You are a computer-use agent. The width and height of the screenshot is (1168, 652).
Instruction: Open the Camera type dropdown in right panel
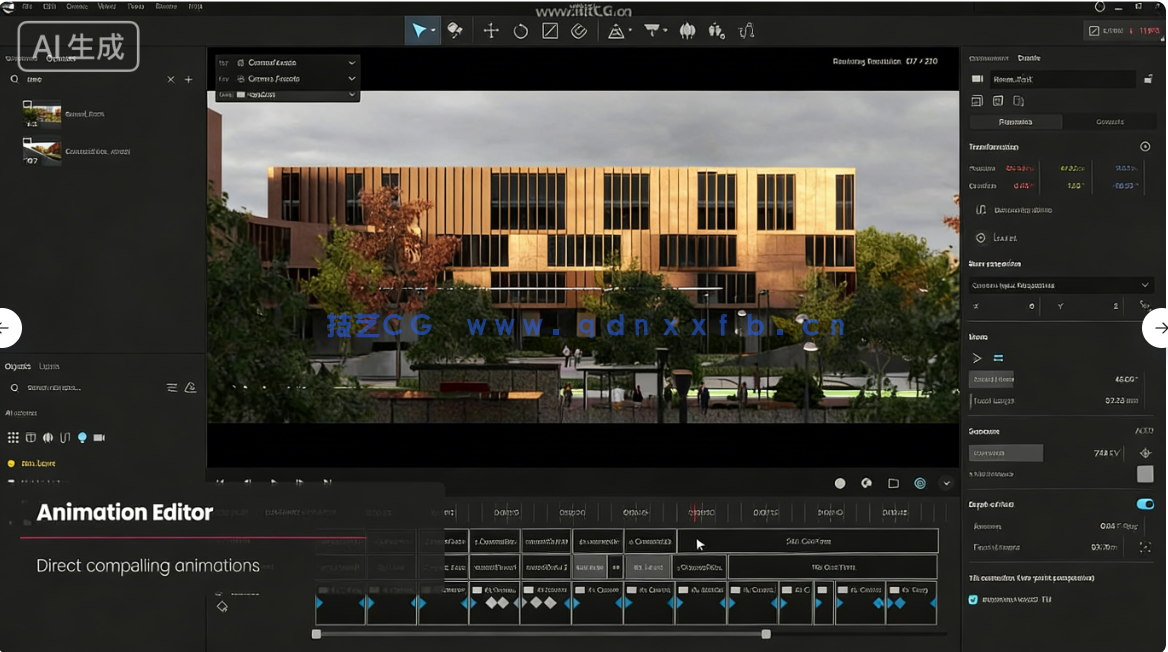click(1060, 285)
